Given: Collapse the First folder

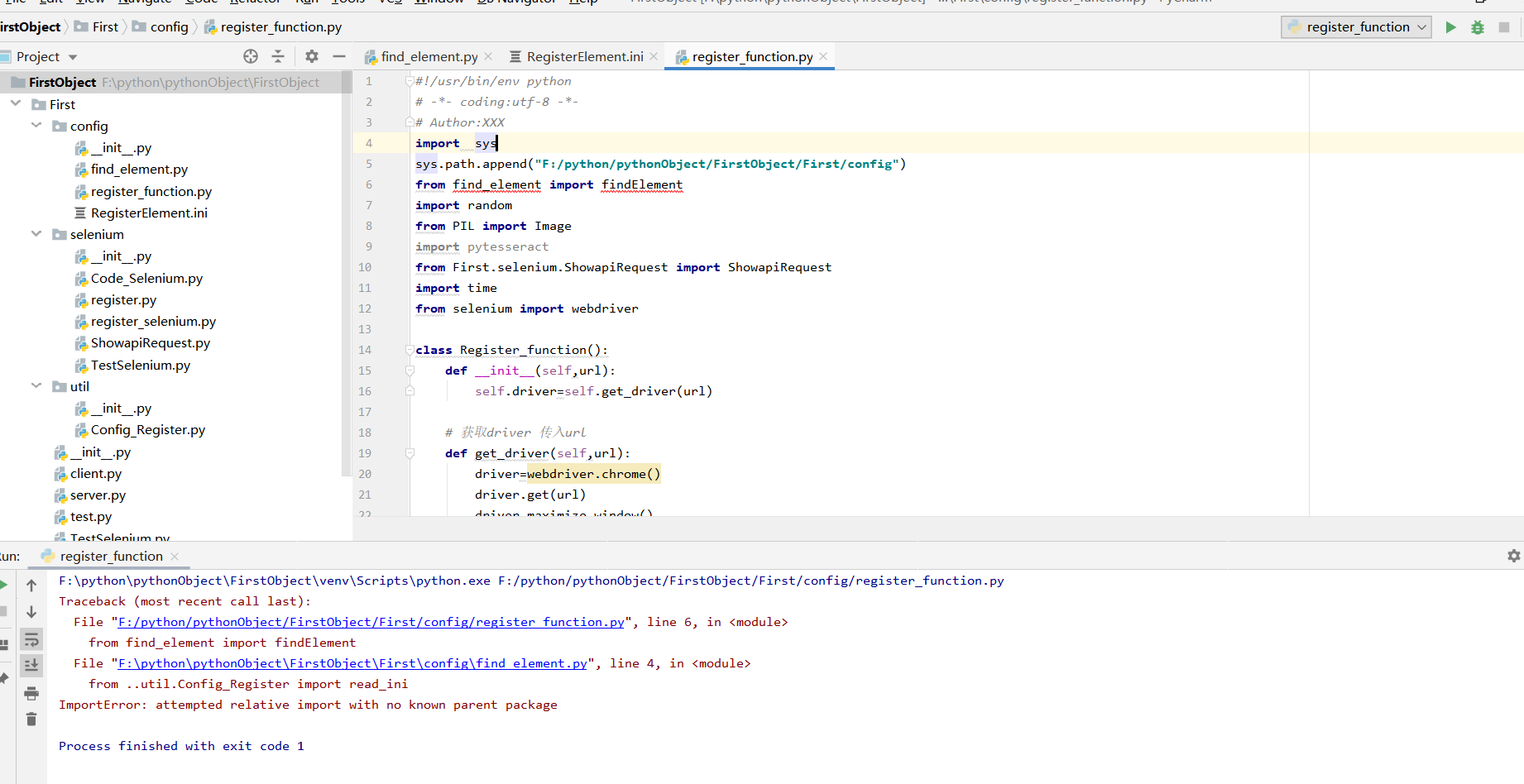Looking at the screenshot, I should pos(16,103).
